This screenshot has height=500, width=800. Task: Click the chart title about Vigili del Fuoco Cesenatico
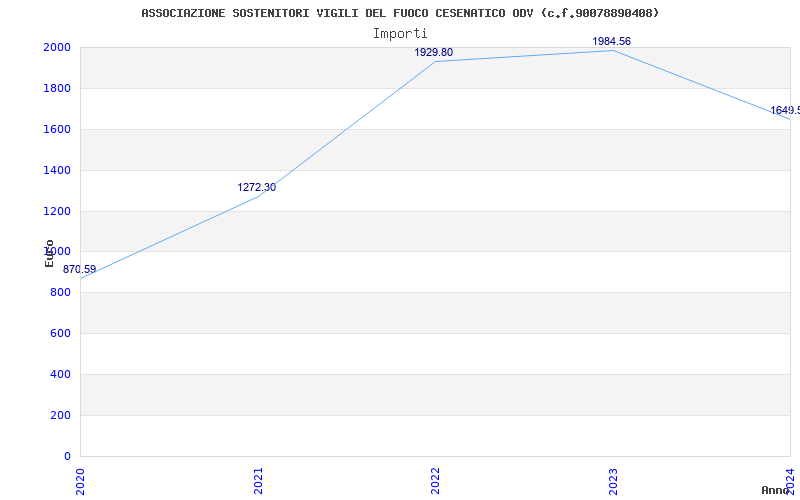coord(400,13)
